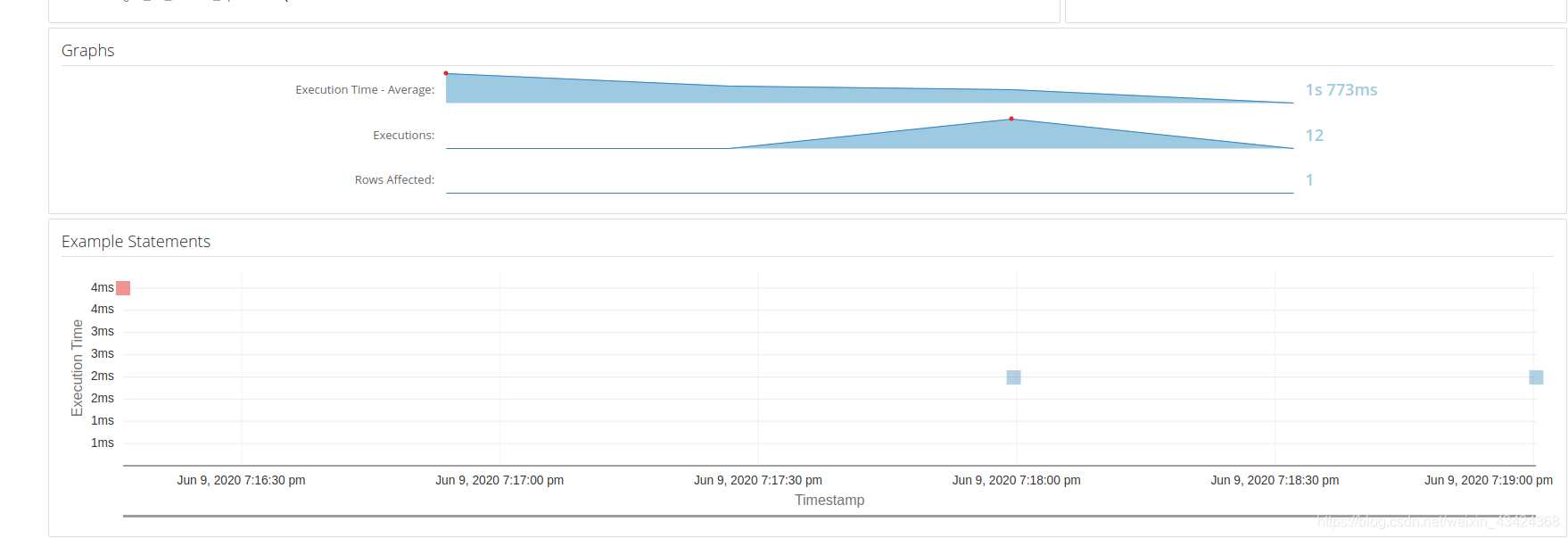Screen dimensions: 1568x538
Task: Select the blue marker near 7:19:00 pm
Action: point(1536,377)
